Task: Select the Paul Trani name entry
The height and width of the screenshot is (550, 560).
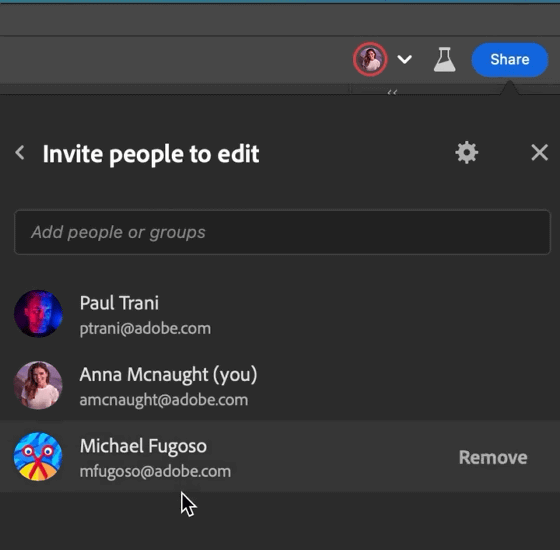Action: [x=119, y=303]
